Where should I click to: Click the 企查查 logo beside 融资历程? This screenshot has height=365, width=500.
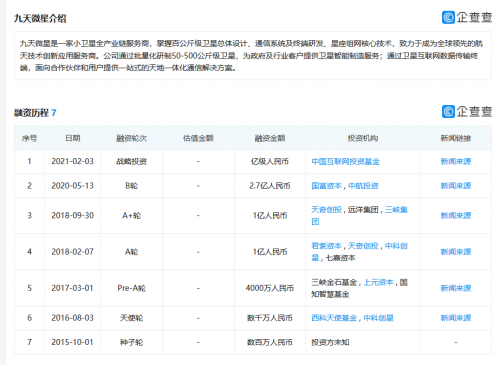(x=467, y=112)
